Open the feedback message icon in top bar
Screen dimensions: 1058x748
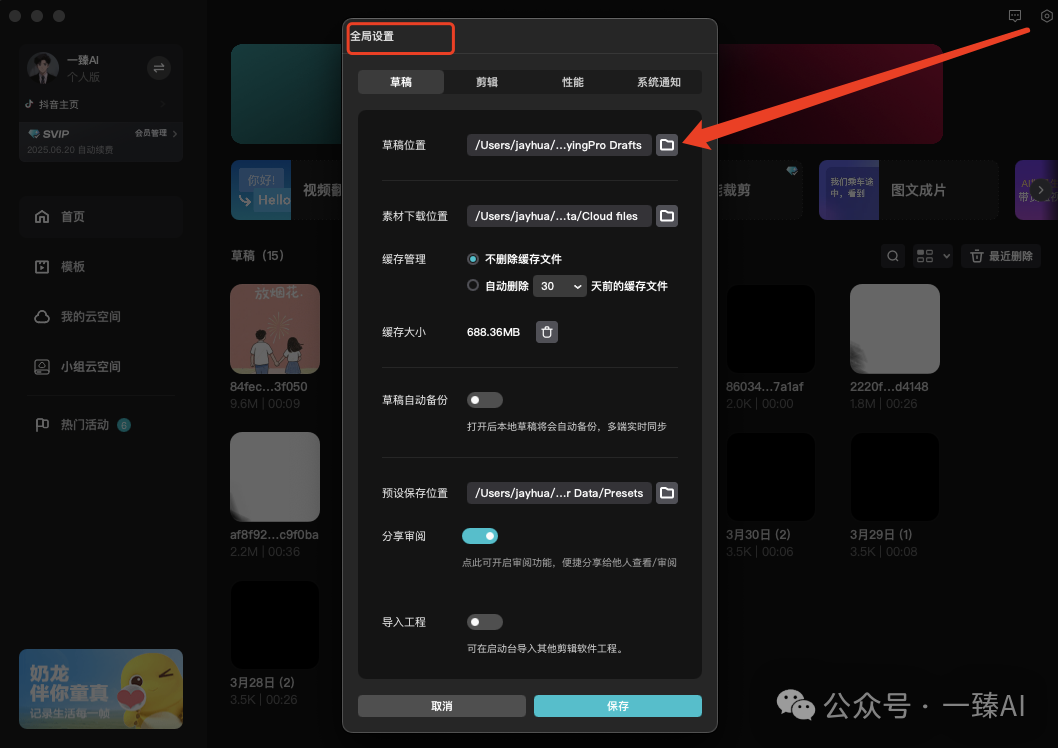(x=1014, y=16)
